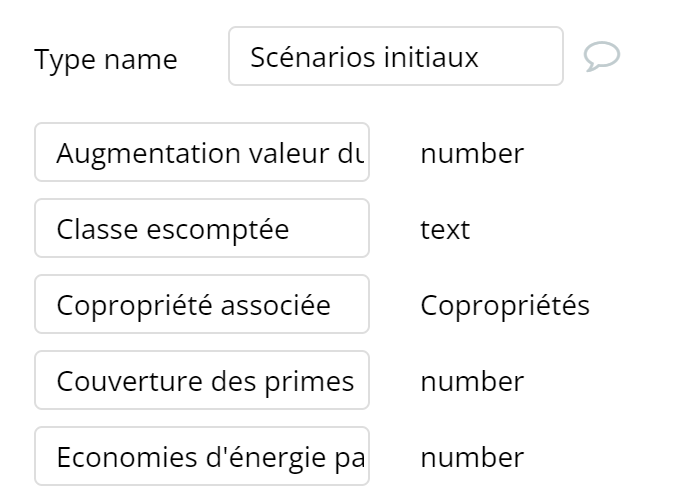This screenshot has width=677, height=496.
Task: Rename the field linked to Copropriétés
Action: 202,305
